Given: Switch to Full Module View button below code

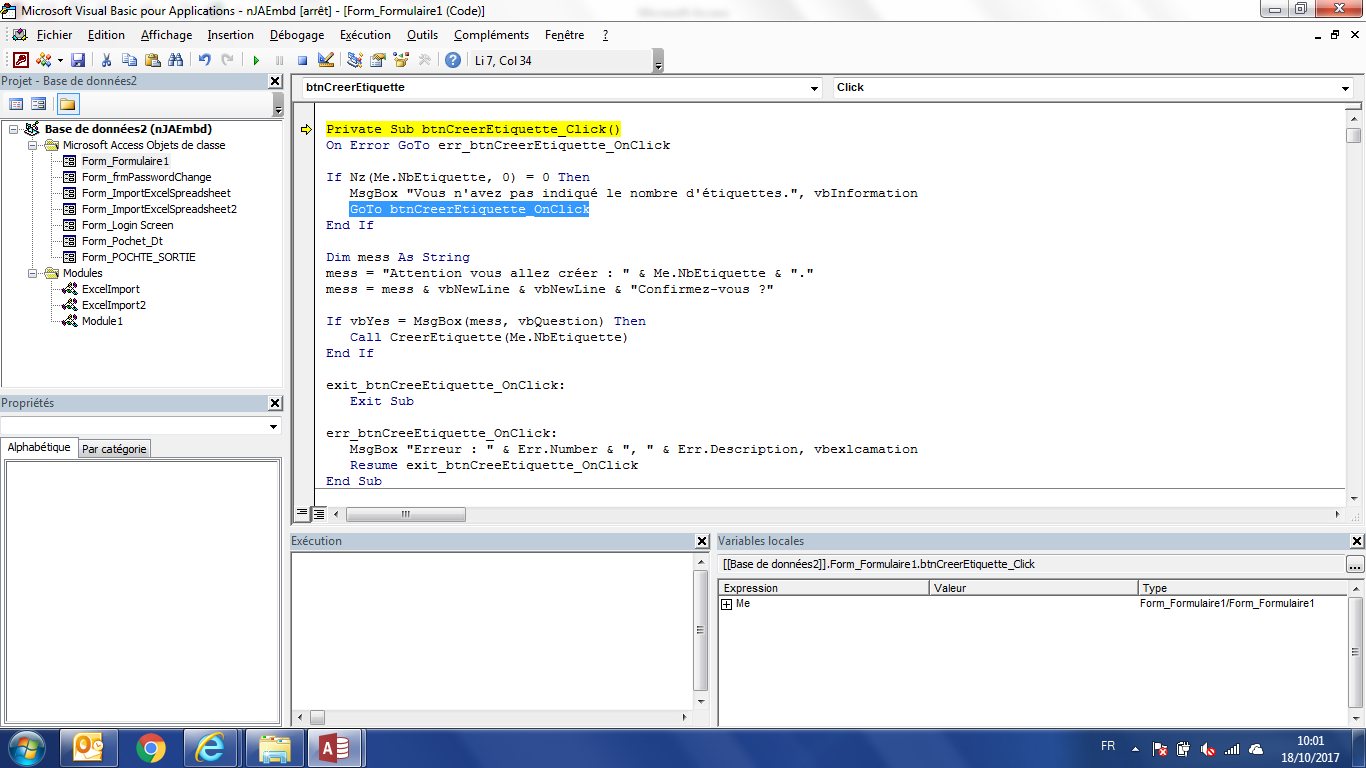Looking at the screenshot, I should (x=319, y=513).
